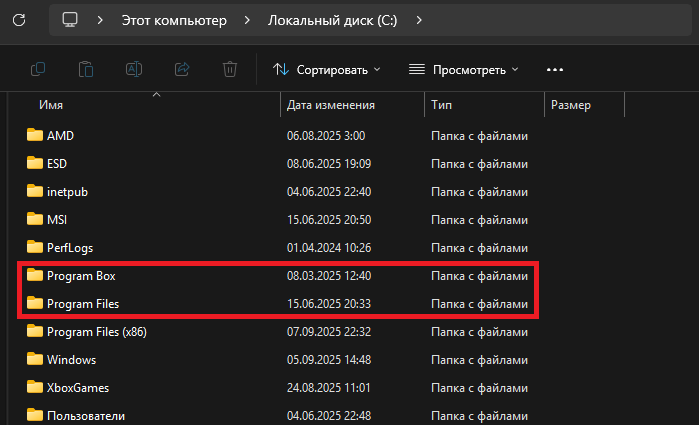Click the Paste clipboard icon
The image size is (699, 425).
click(x=86, y=69)
